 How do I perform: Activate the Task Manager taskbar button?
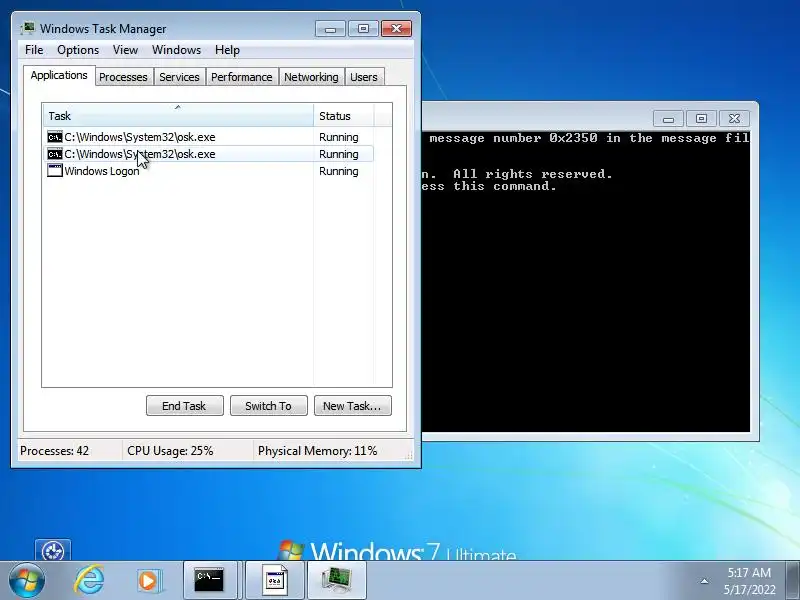click(x=337, y=581)
